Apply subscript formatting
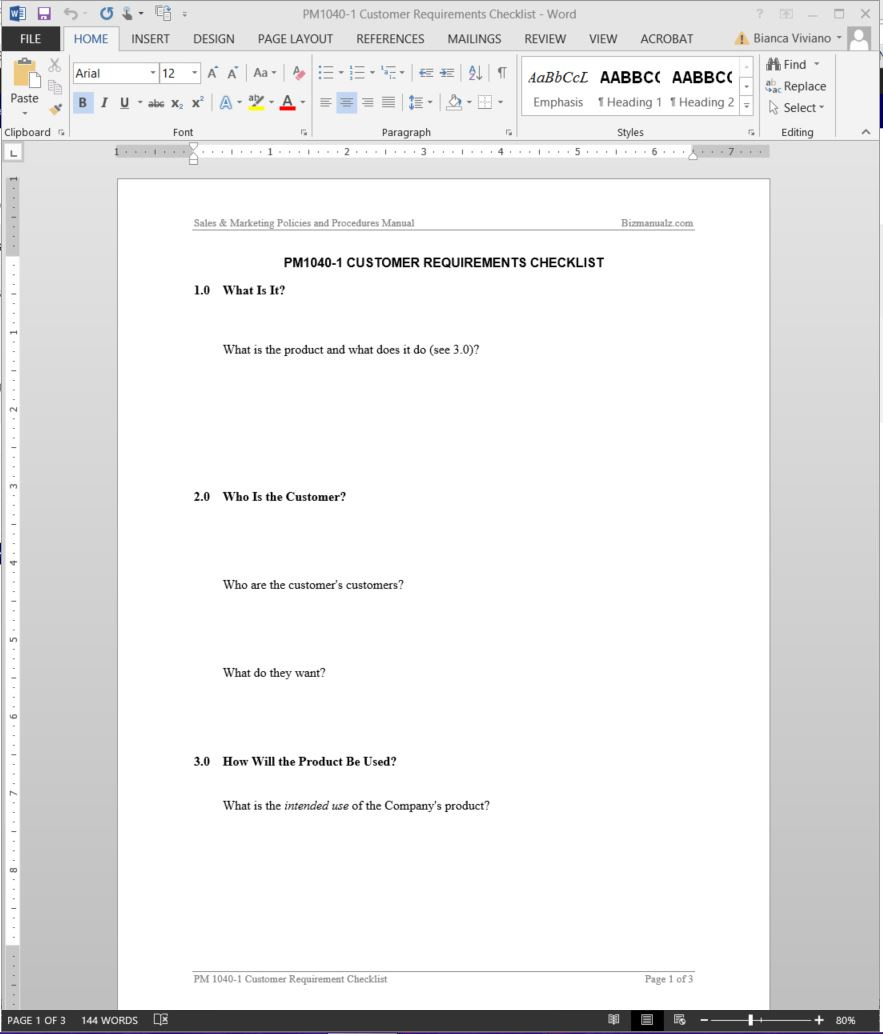 click(177, 103)
